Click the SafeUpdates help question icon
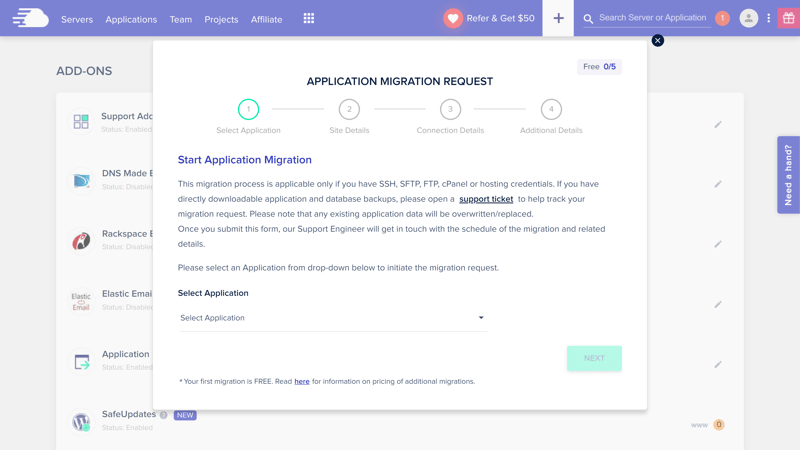This screenshot has width=800, height=450. click(x=163, y=415)
